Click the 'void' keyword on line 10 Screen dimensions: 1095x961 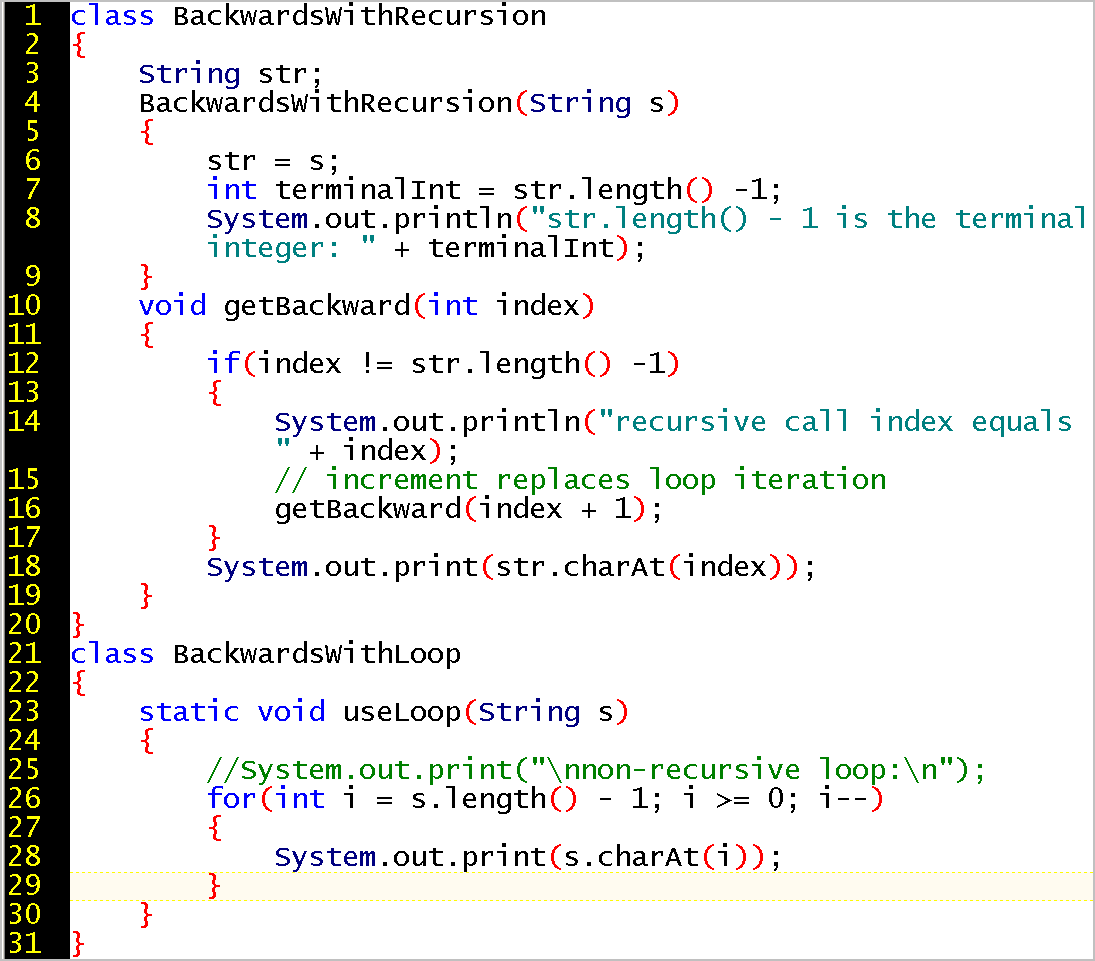(x=172, y=306)
